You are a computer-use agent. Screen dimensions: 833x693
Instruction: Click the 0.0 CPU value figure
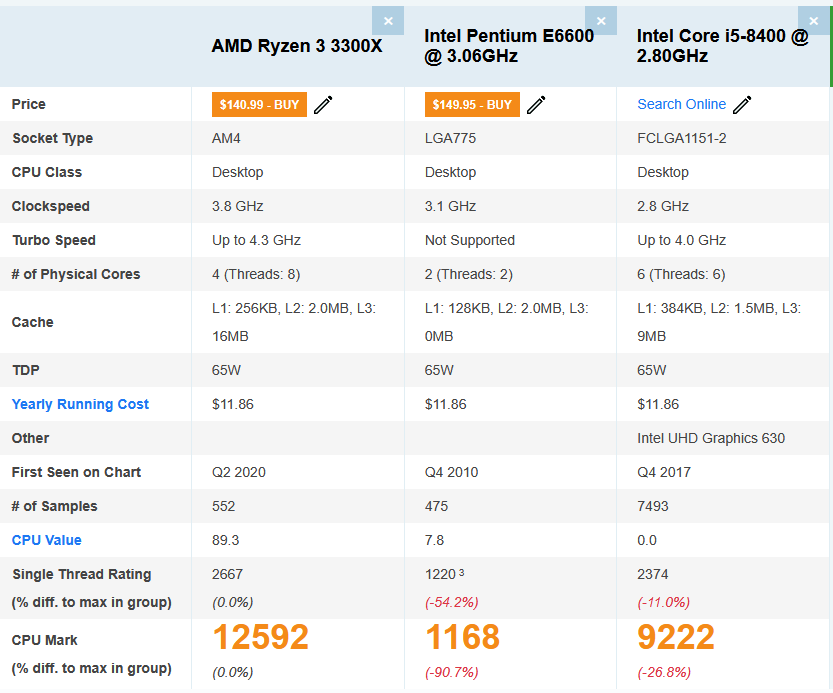click(647, 540)
